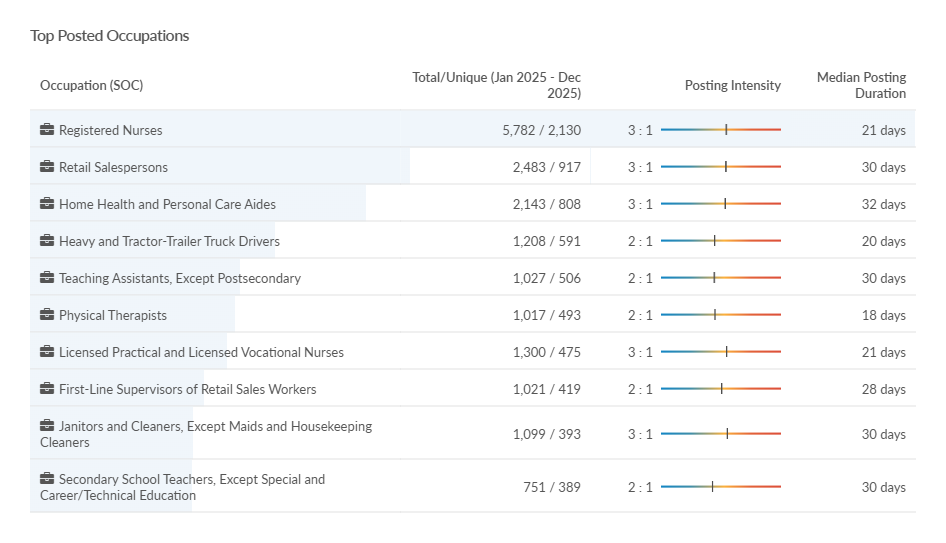Click the briefcase icon beside Registered Nurses

[x=47, y=130]
